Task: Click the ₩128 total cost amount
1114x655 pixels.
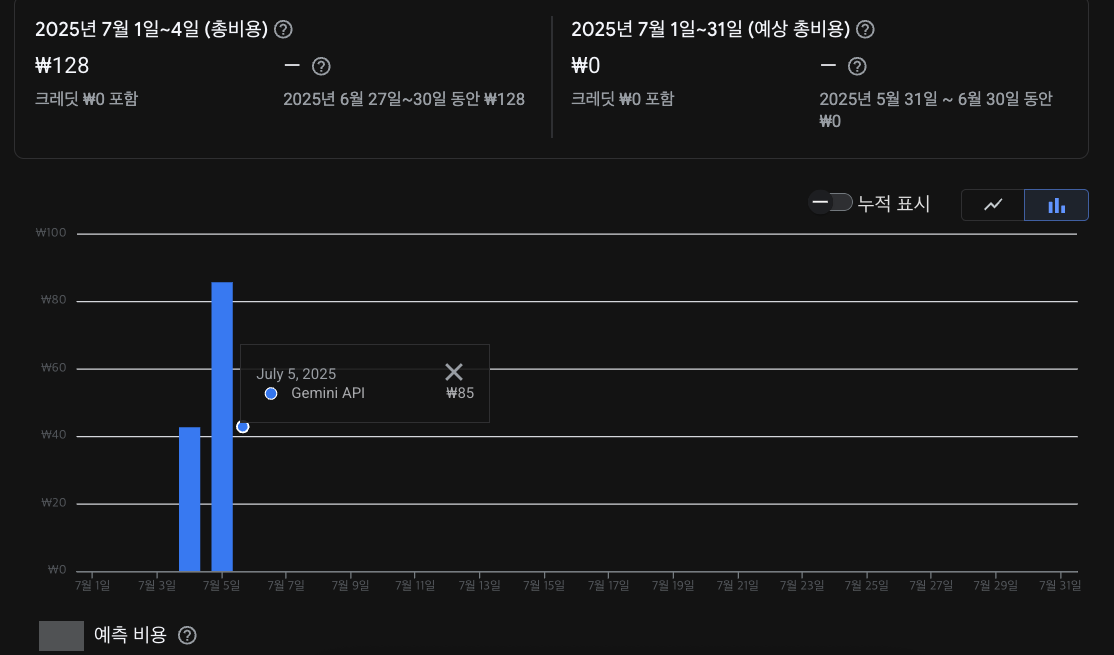Action: click(62, 66)
